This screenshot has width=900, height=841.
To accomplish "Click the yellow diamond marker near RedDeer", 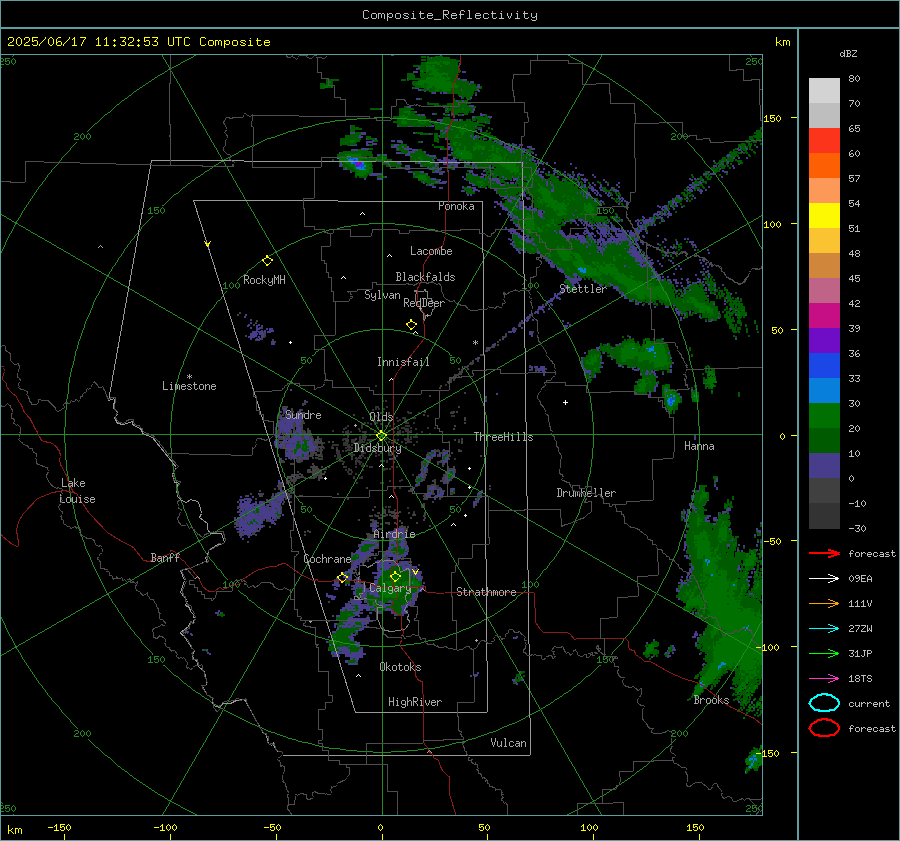I will pyautogui.click(x=412, y=325).
